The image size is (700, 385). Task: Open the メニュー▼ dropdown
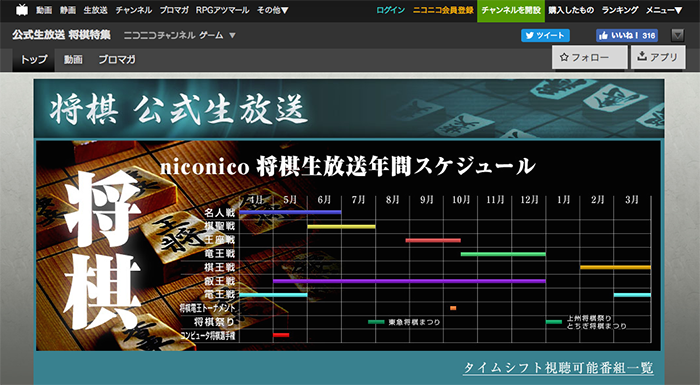[x=664, y=10]
